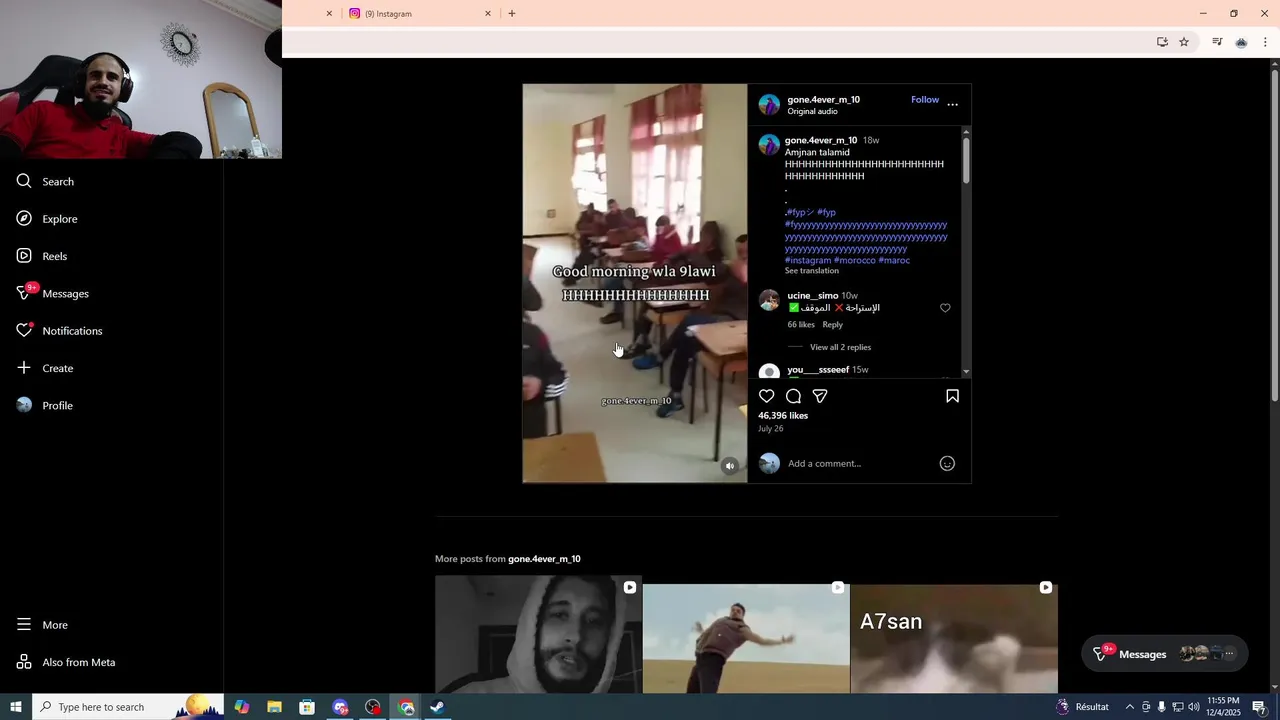Viewport: 1280px width, 720px height.
Task: Open Discord from the taskbar
Action: (340, 707)
